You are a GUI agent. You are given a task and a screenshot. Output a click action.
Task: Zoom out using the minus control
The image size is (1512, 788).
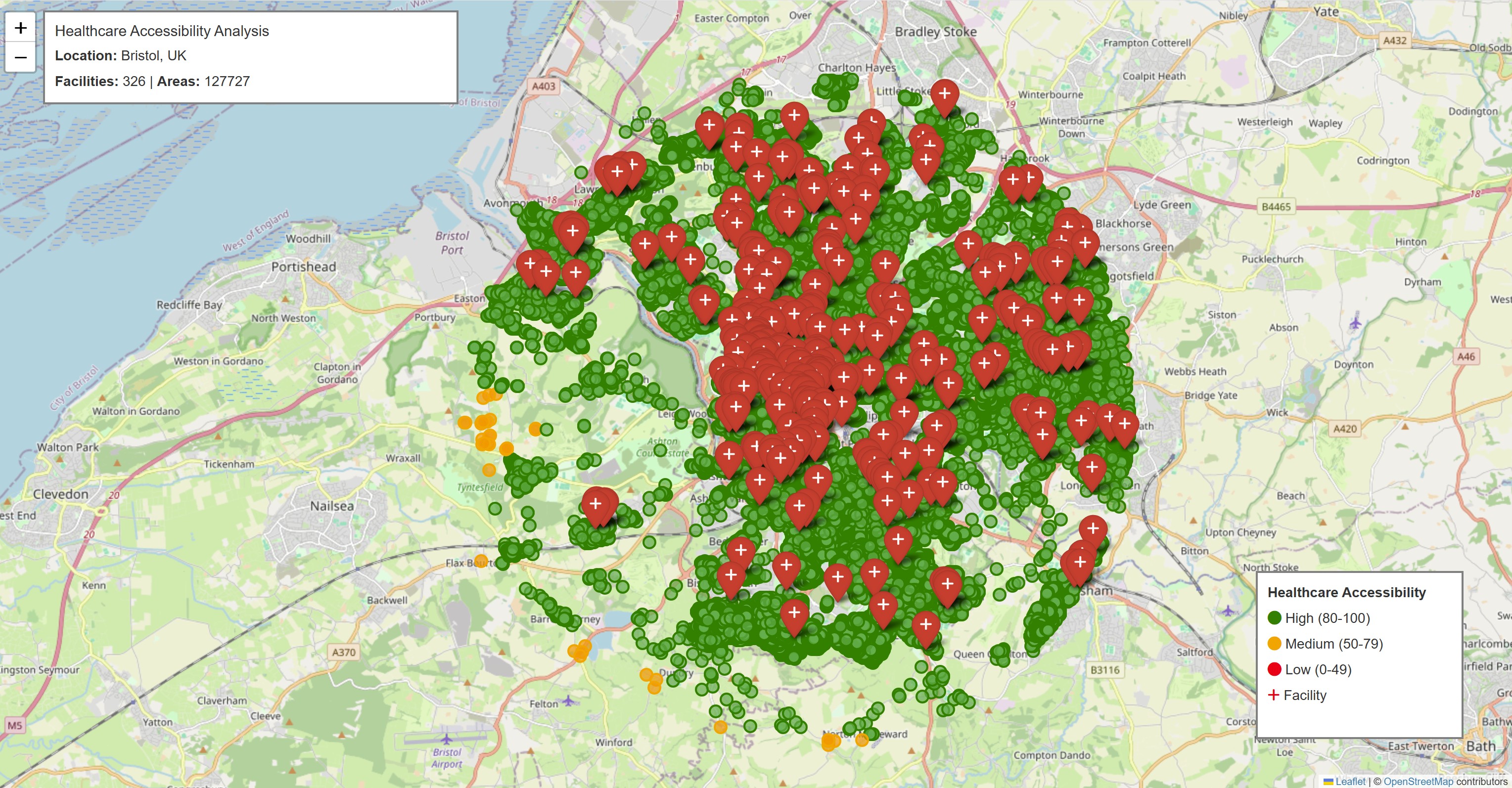(x=20, y=56)
